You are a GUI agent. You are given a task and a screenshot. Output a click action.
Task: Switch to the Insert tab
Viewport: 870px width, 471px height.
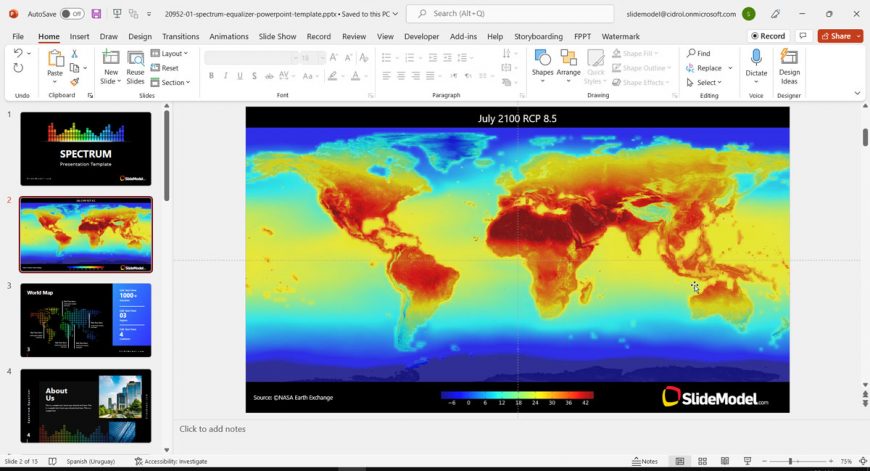(x=79, y=36)
